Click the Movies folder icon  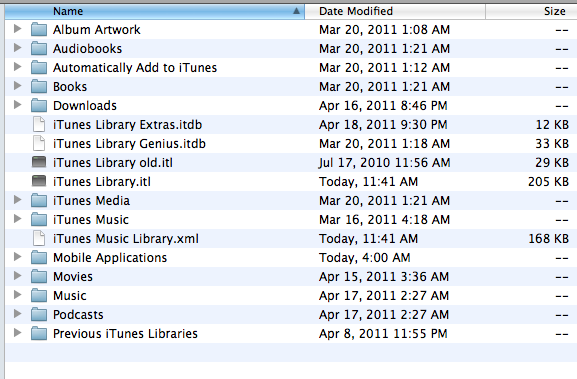pos(39,277)
